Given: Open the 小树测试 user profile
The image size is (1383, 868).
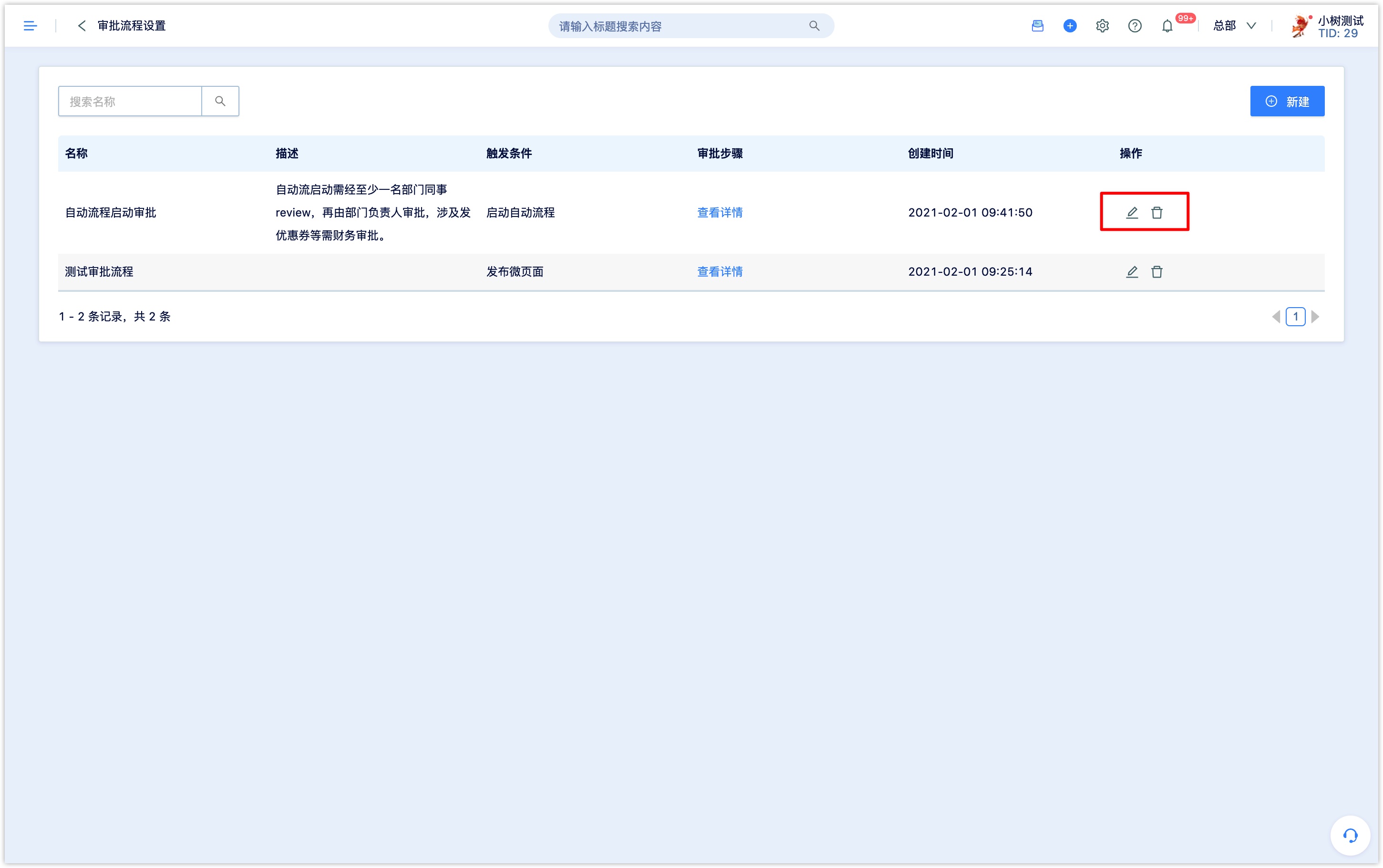Looking at the screenshot, I should tap(1327, 26).
